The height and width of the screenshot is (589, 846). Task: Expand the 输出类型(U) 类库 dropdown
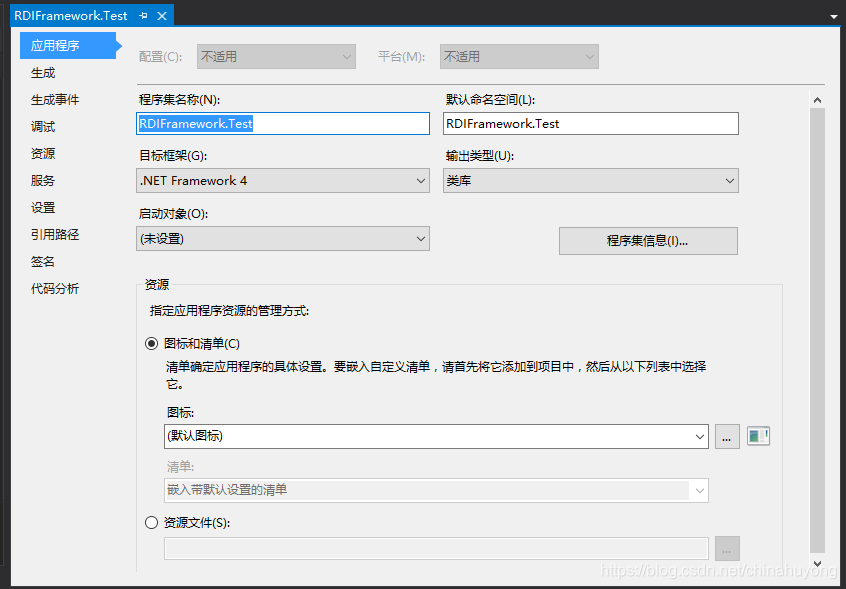(591, 181)
